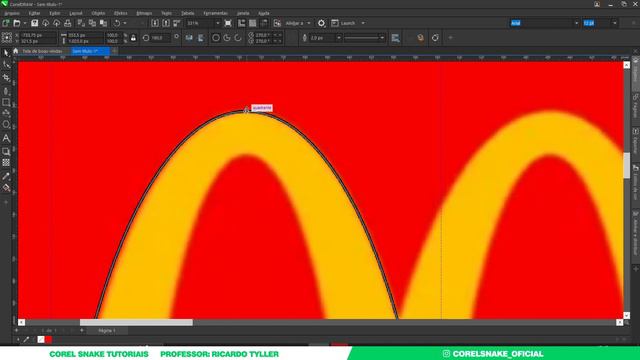
Task: Select the Pick tool in the toolbox
Action: (x=6, y=53)
